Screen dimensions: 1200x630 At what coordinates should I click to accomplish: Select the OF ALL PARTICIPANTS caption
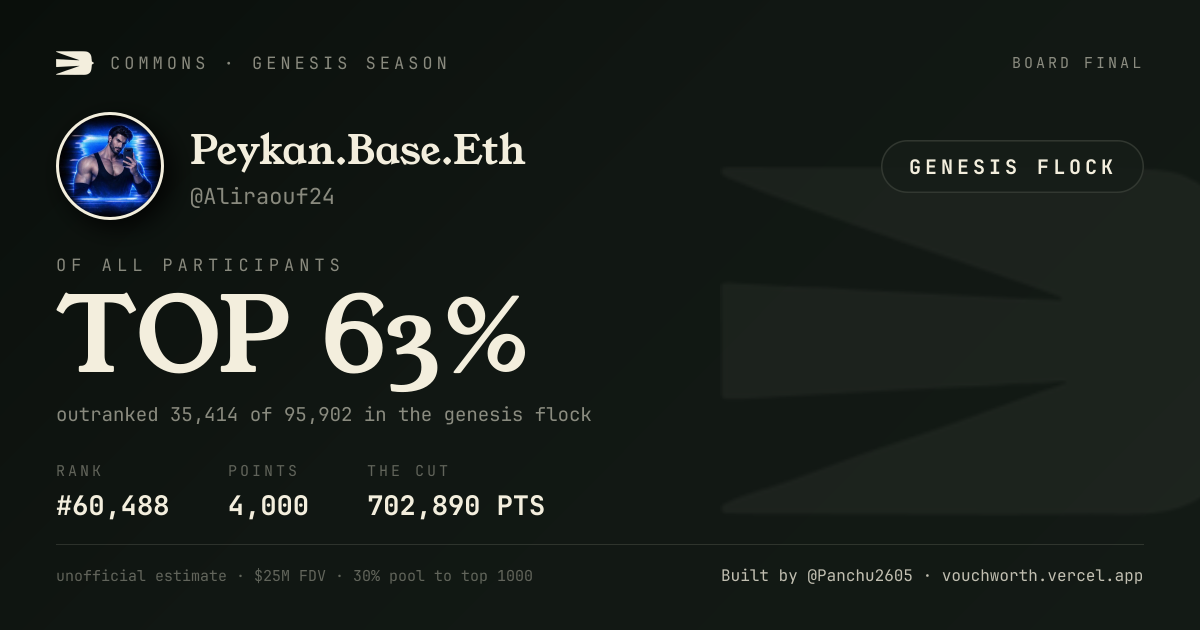tap(199, 265)
